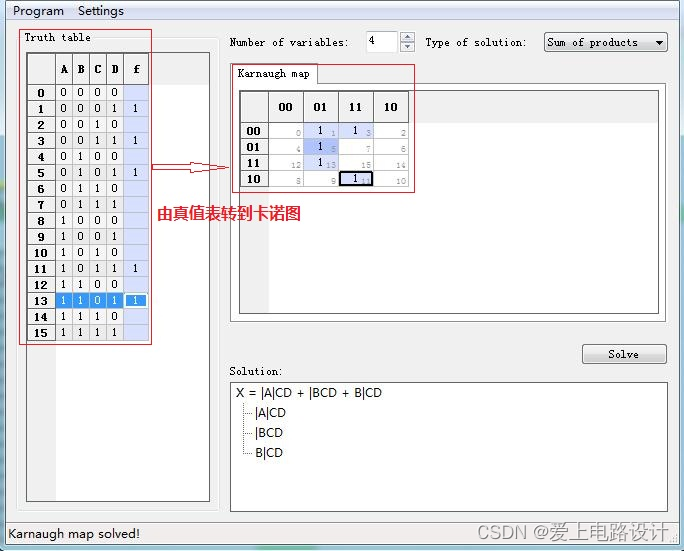The width and height of the screenshot is (684, 551).
Task: Decrease number of variables with down arrow
Action: point(407,47)
